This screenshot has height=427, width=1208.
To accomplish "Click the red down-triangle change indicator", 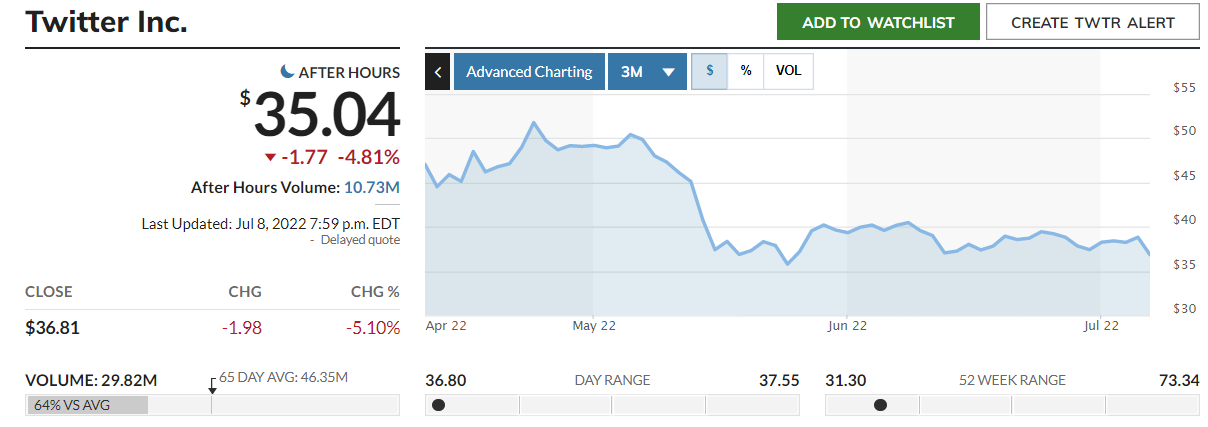I will click(270, 157).
